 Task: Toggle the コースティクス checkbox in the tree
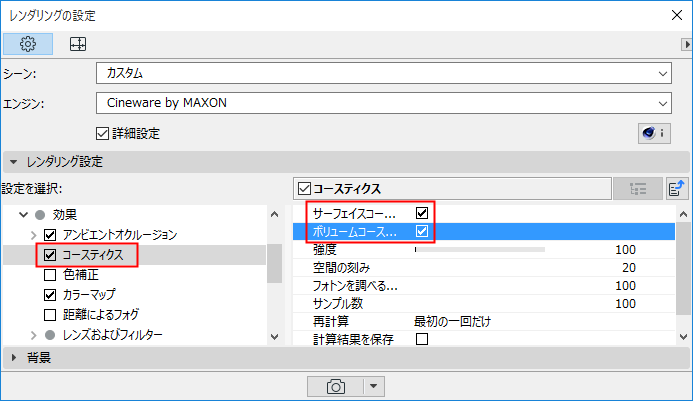[x=50, y=255]
